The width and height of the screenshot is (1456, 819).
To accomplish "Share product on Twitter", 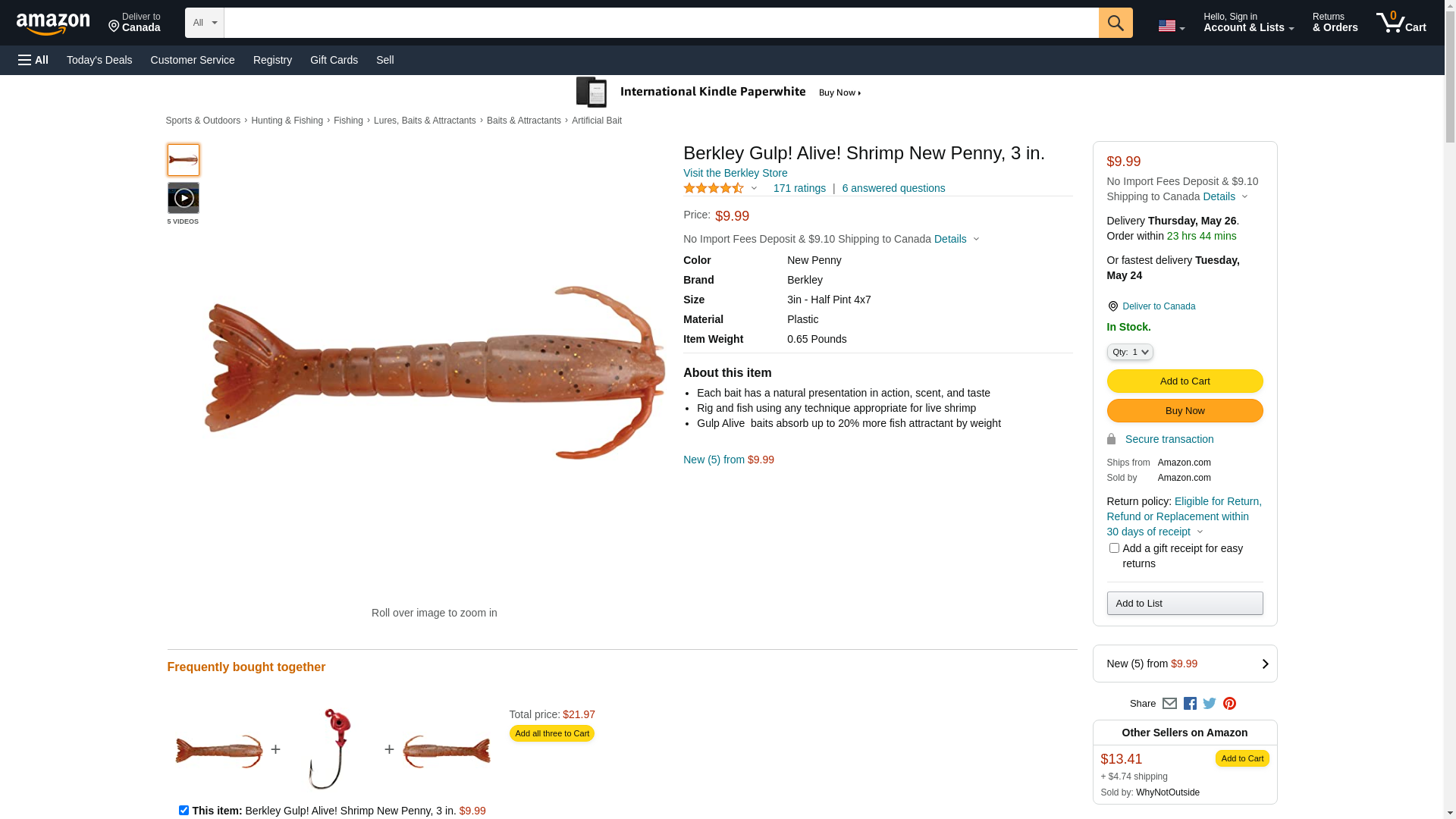I will coord(1210,704).
